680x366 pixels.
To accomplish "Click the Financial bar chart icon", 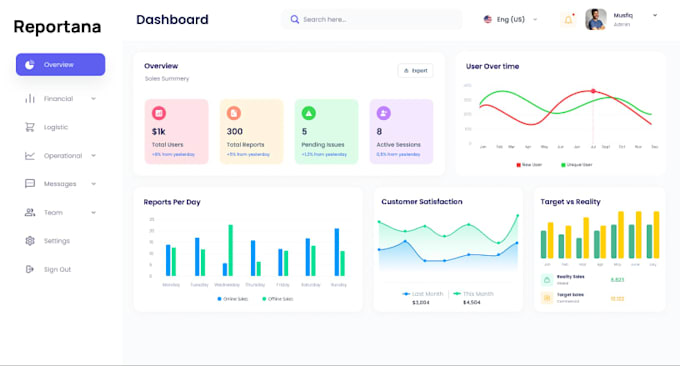I will 29,99.
